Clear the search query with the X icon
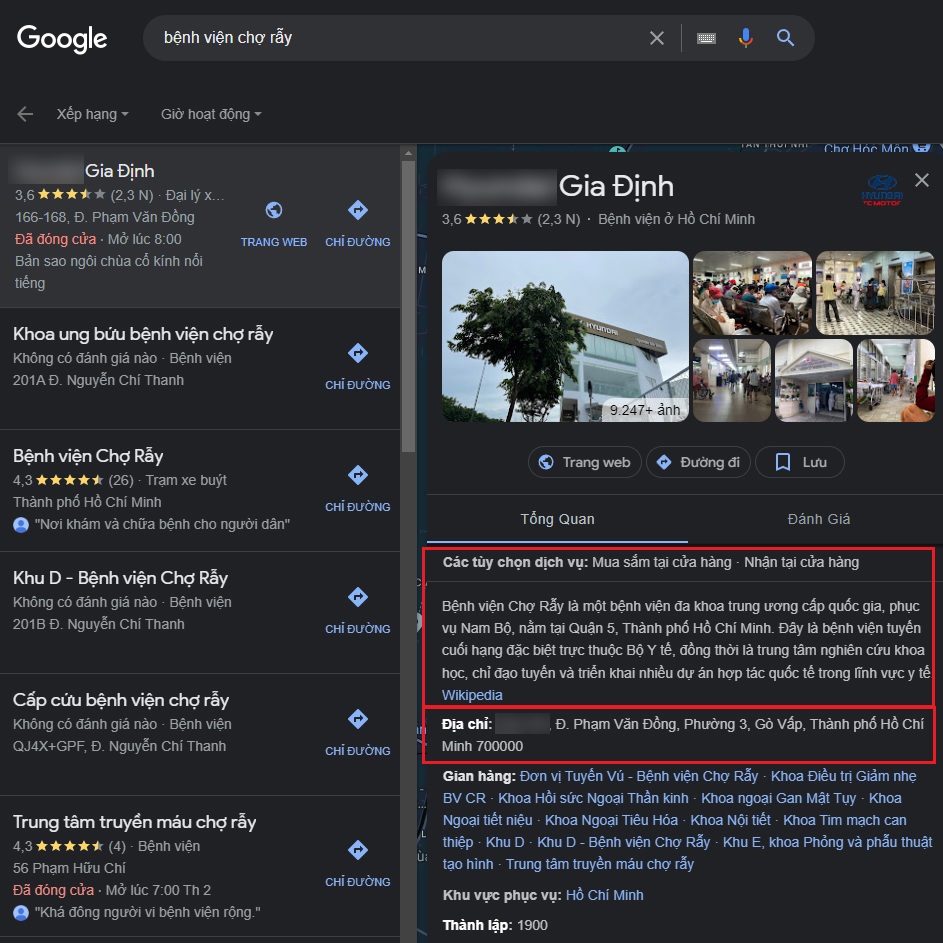 click(657, 38)
